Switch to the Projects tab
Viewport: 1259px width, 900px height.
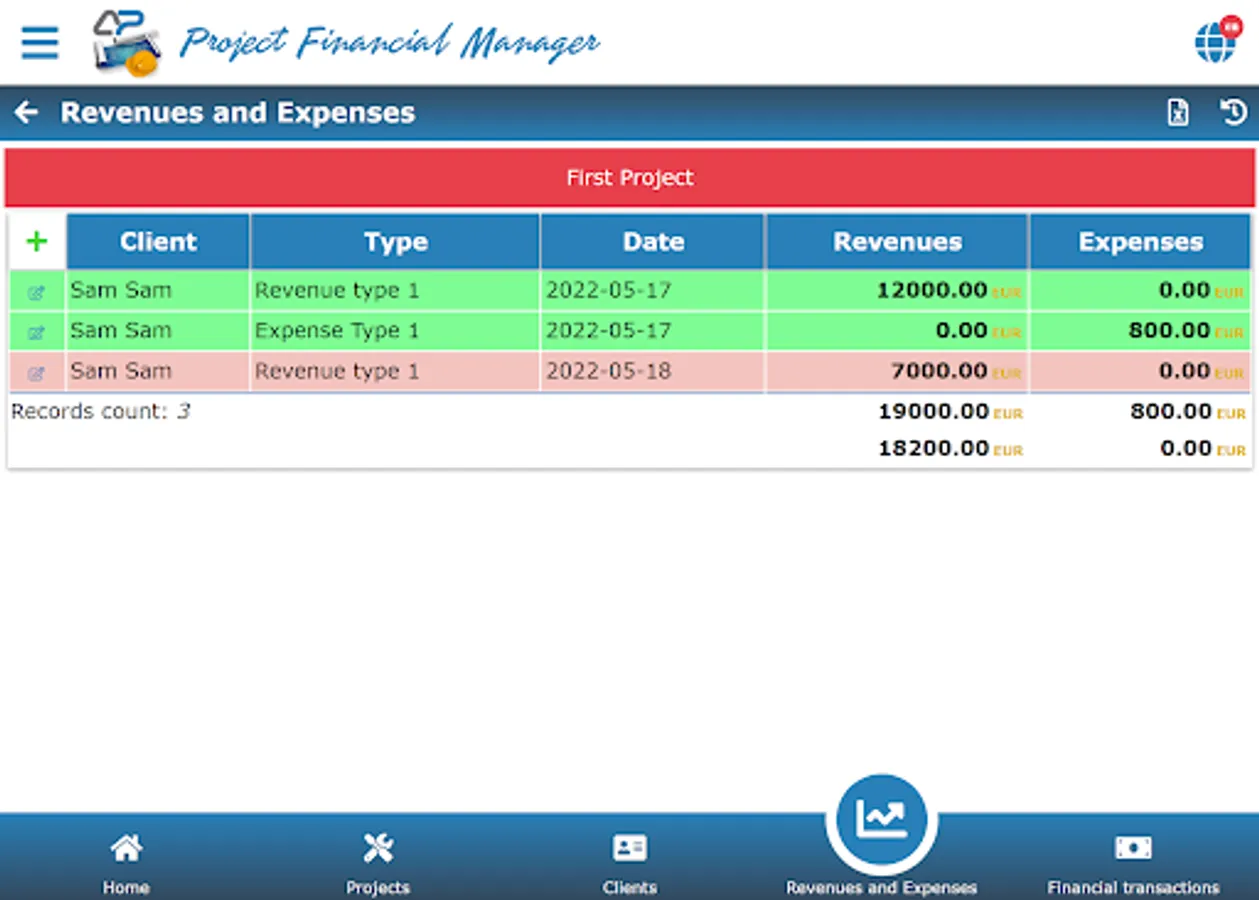click(378, 864)
